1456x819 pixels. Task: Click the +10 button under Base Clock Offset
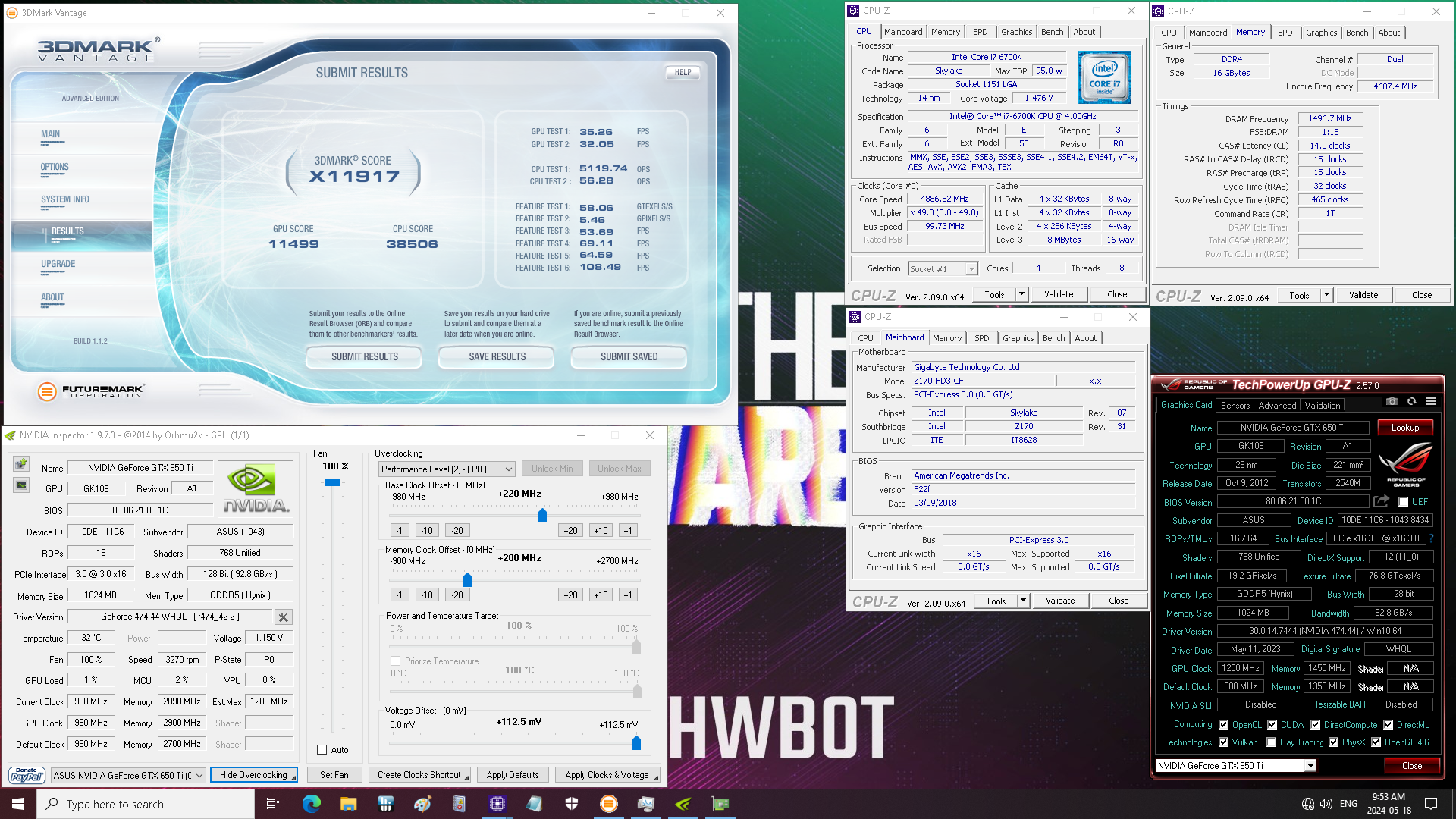tap(601, 531)
